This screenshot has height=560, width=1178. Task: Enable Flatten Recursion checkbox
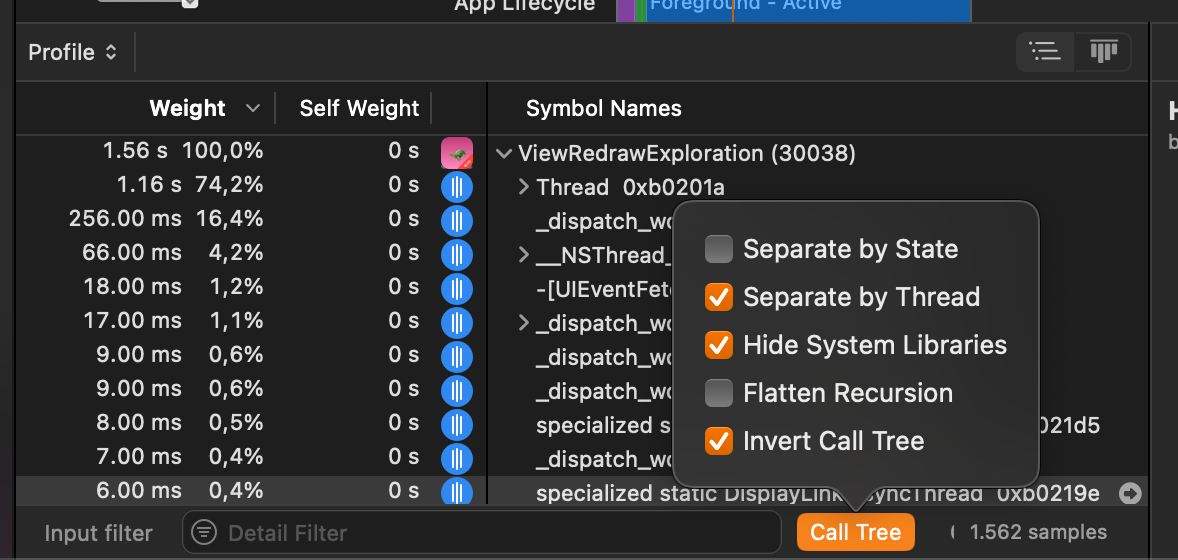[719, 393]
